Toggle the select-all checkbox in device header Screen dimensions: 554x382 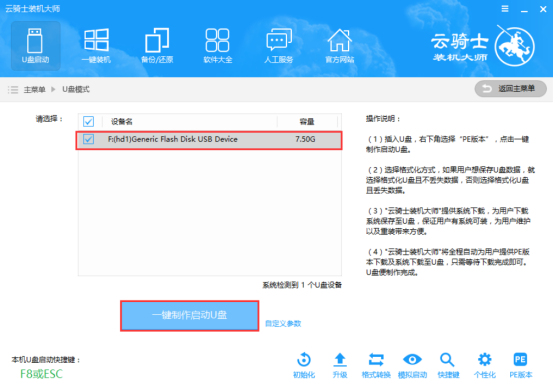[x=88, y=122]
